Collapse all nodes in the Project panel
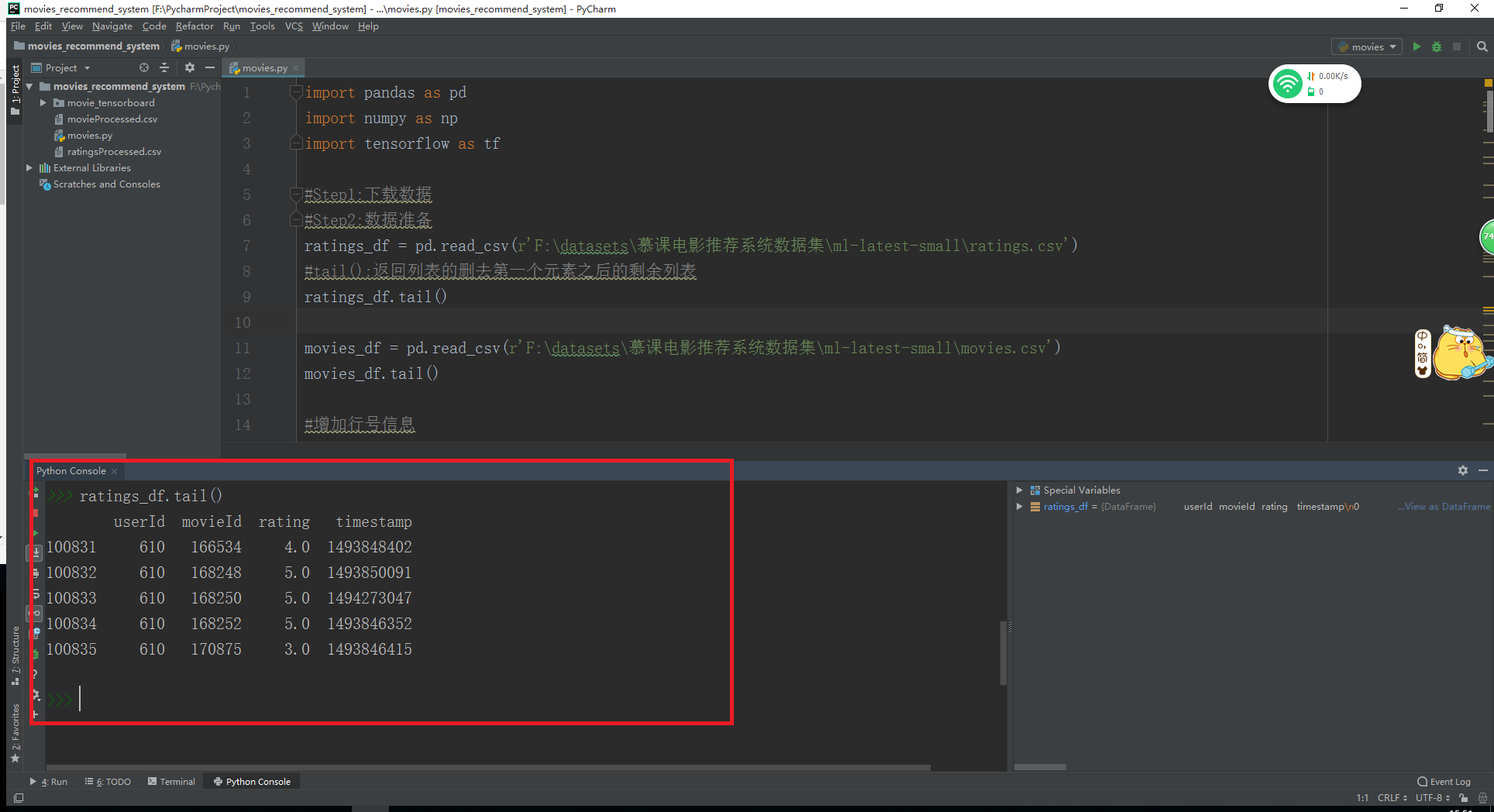Screen dimensions: 1494x812 pos(164,67)
